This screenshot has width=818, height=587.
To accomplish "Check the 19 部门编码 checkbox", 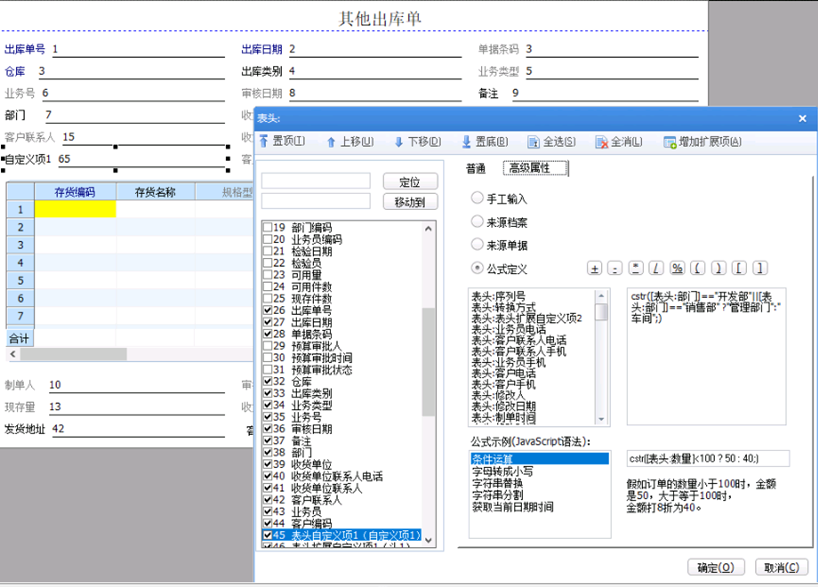I will (267, 228).
